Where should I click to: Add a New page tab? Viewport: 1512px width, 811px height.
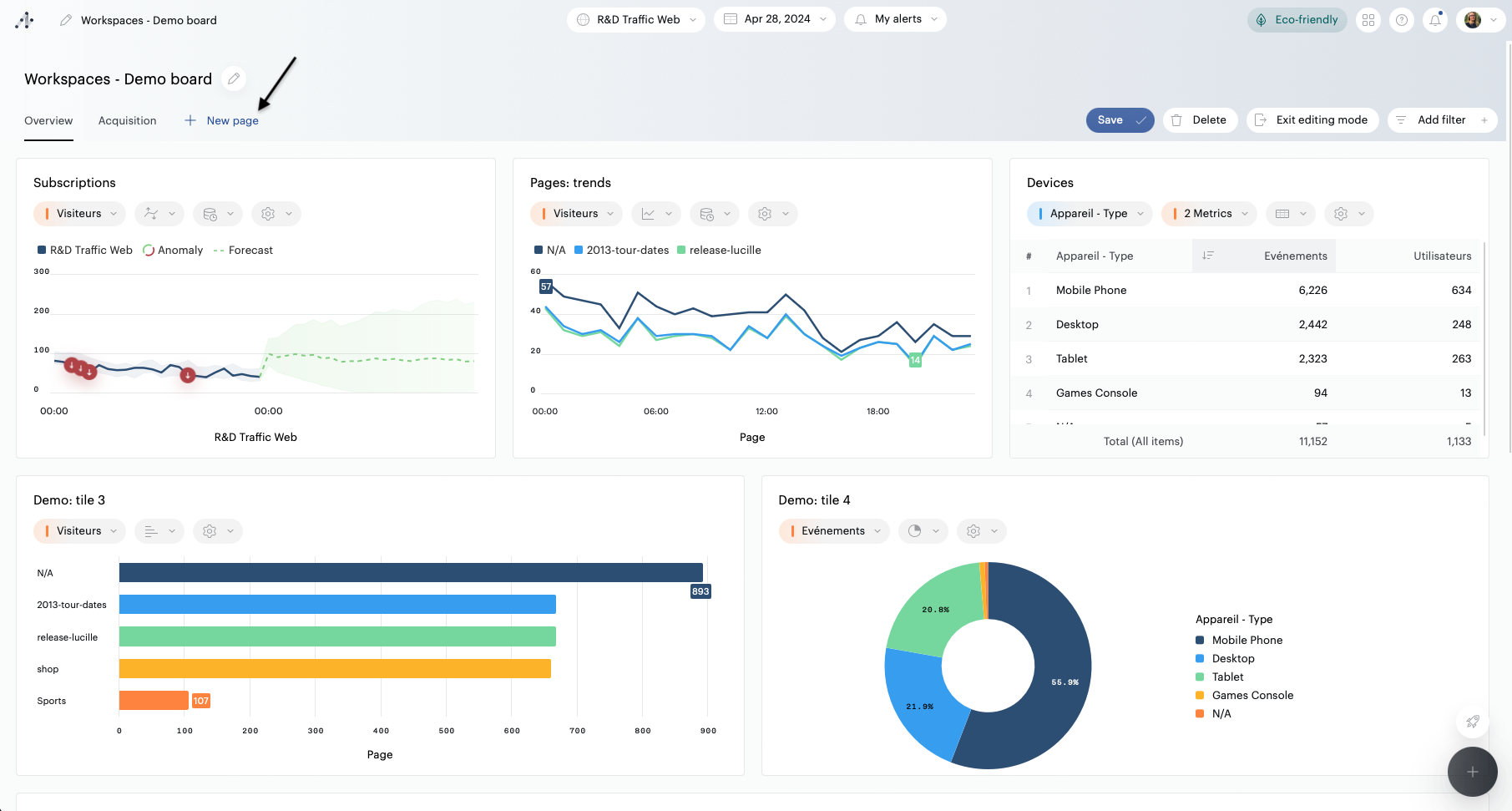222,121
